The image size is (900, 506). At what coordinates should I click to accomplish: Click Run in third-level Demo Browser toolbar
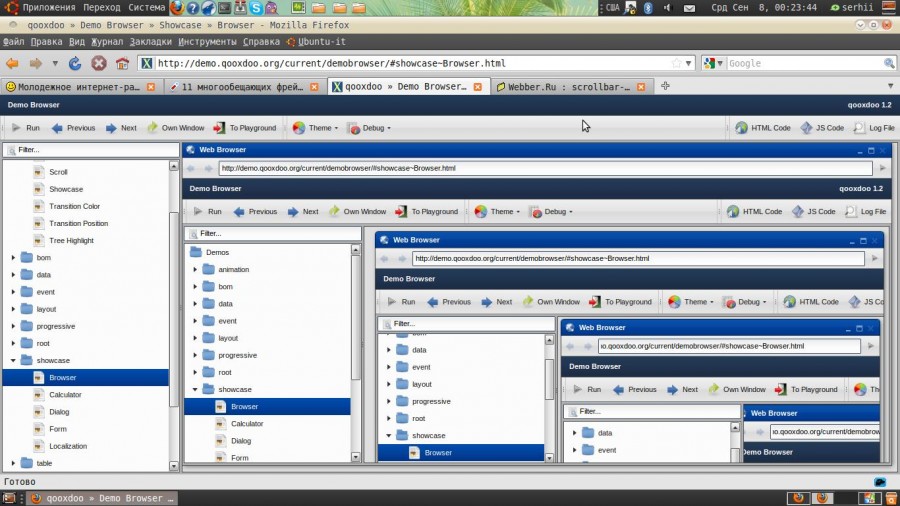tap(401, 302)
